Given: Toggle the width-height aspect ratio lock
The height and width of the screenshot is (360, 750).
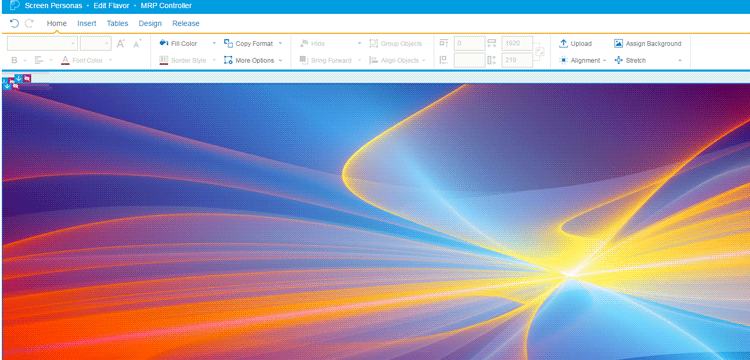Looking at the screenshot, I should [541, 52].
